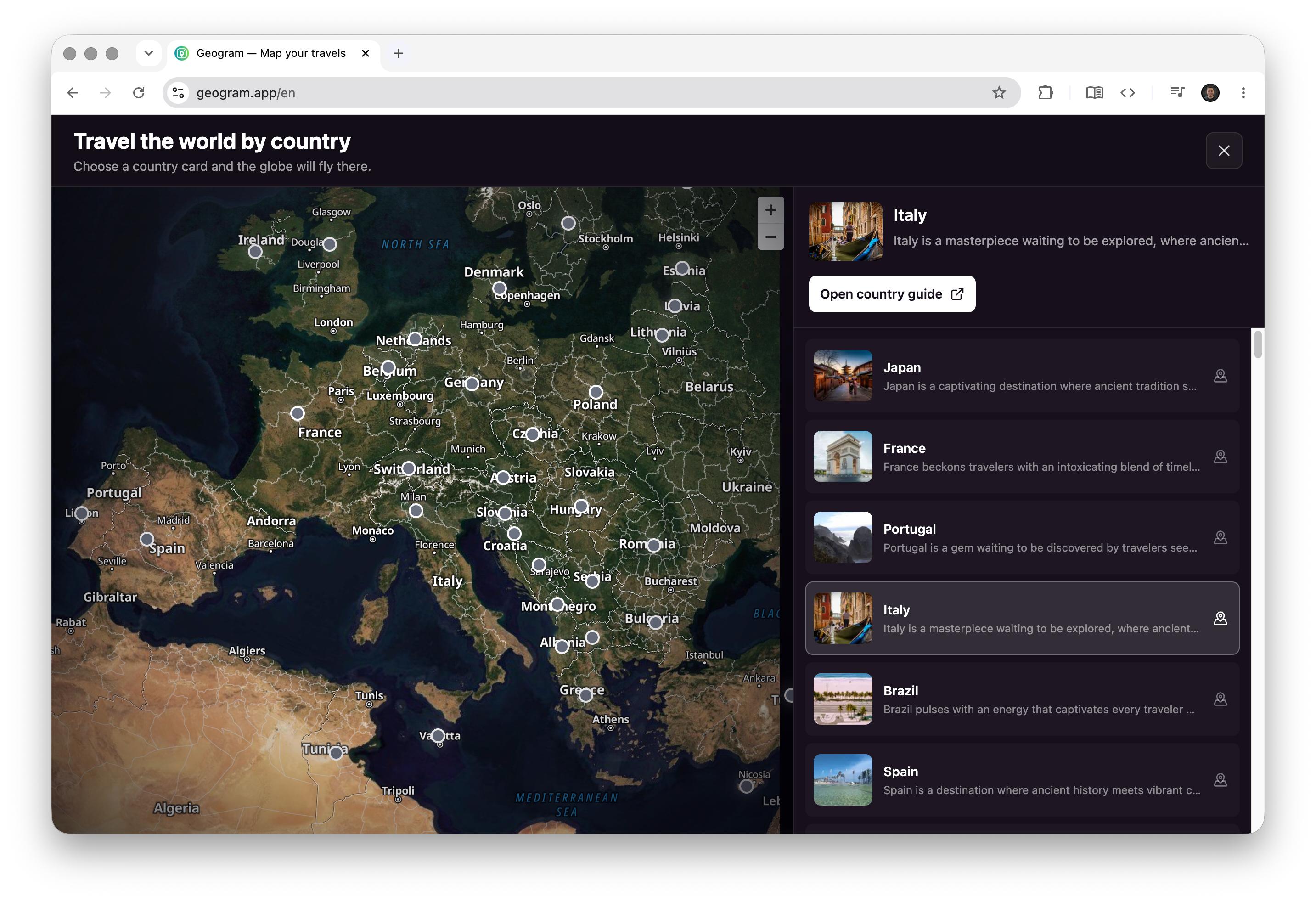Open the browser extensions puzzle icon
The width and height of the screenshot is (1316, 902).
[x=1045, y=93]
